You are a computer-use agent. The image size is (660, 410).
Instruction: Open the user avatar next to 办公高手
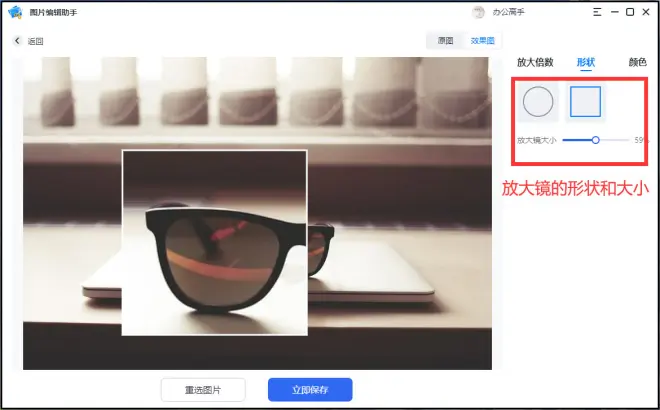pos(478,12)
